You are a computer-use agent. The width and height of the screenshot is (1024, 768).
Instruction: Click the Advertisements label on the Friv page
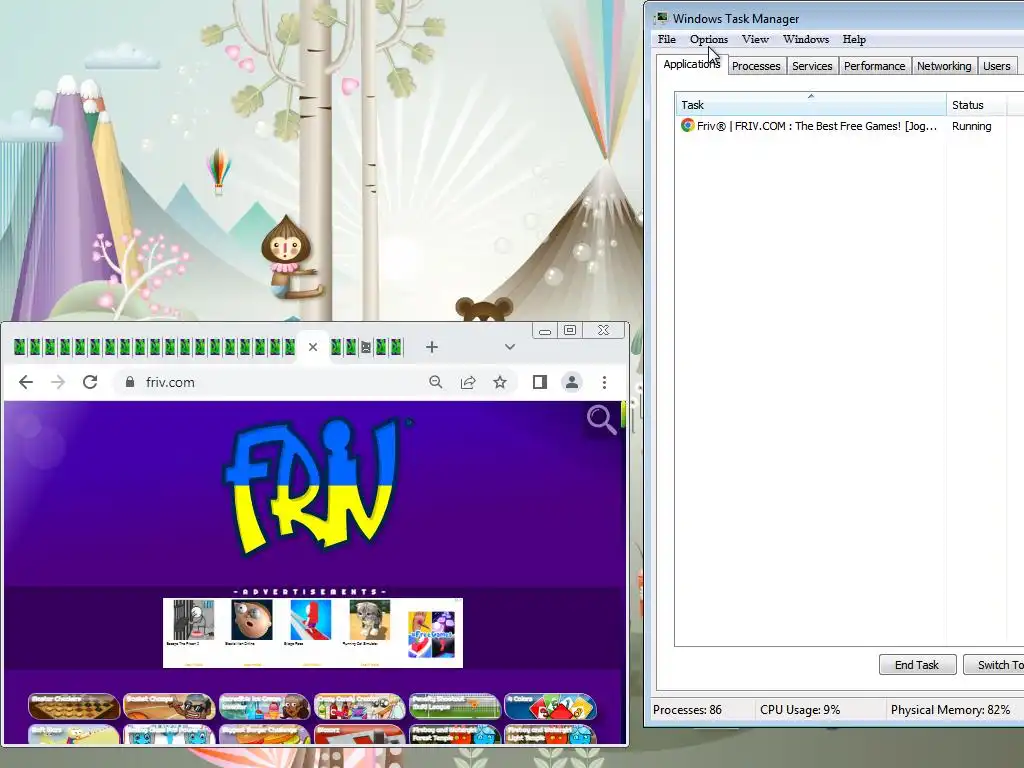(x=310, y=592)
